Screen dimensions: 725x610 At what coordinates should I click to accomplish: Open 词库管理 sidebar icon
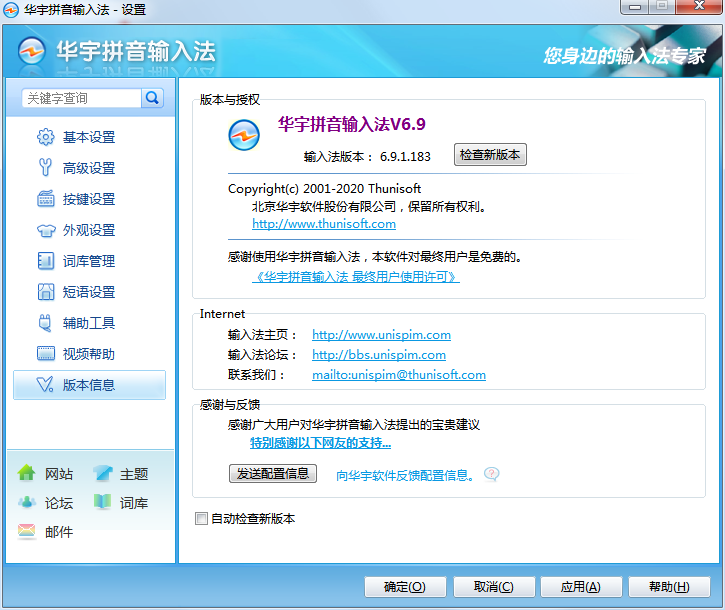tap(46, 261)
